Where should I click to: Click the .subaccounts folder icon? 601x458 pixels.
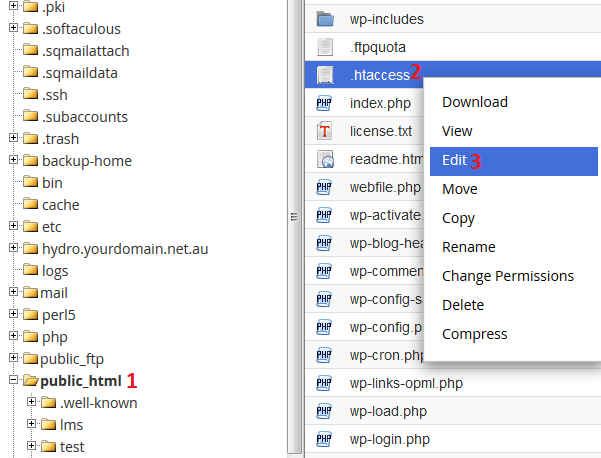30,116
